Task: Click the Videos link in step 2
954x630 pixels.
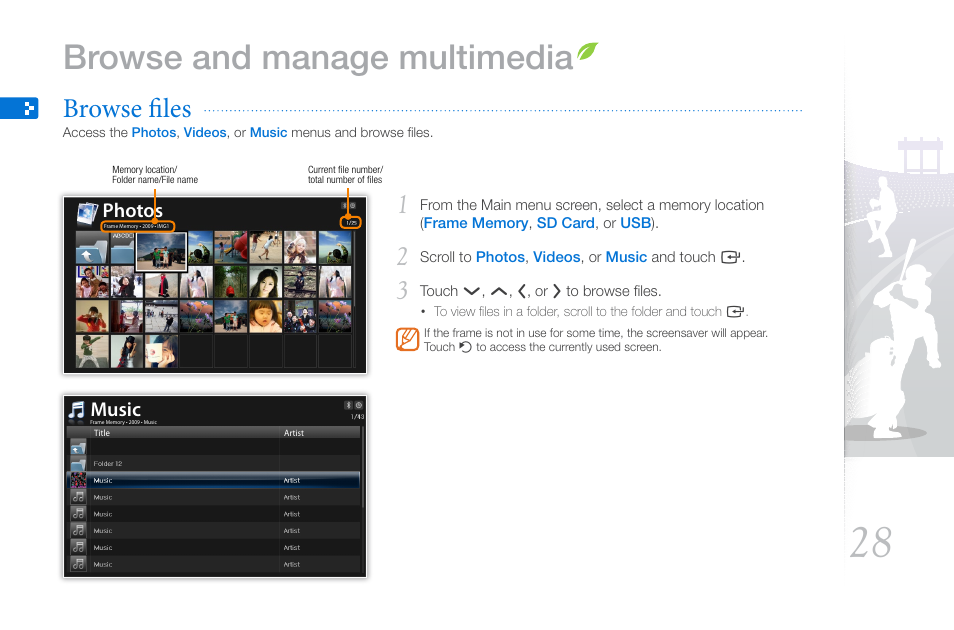Action: coord(557,257)
